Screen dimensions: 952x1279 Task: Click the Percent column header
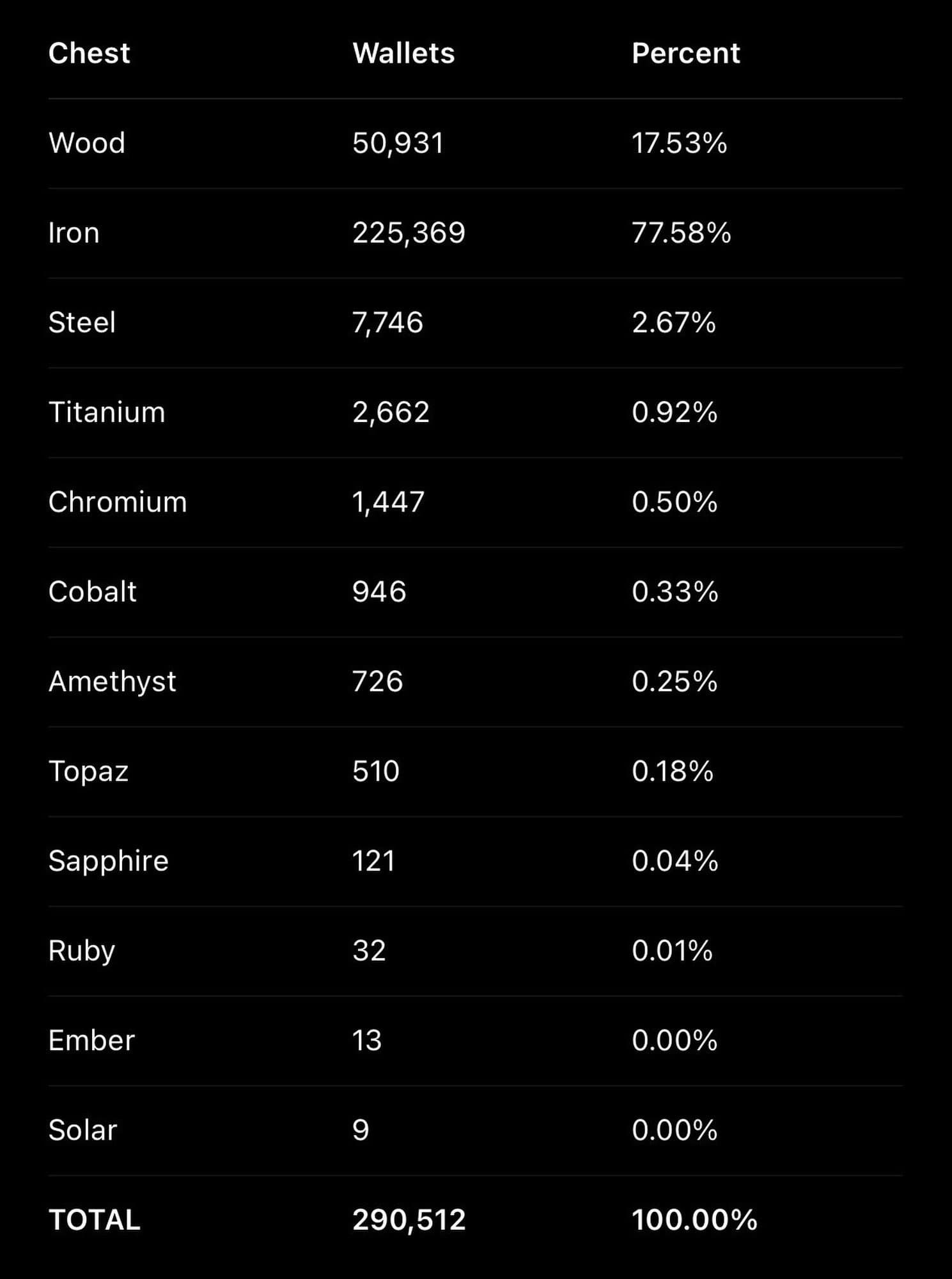coord(685,53)
